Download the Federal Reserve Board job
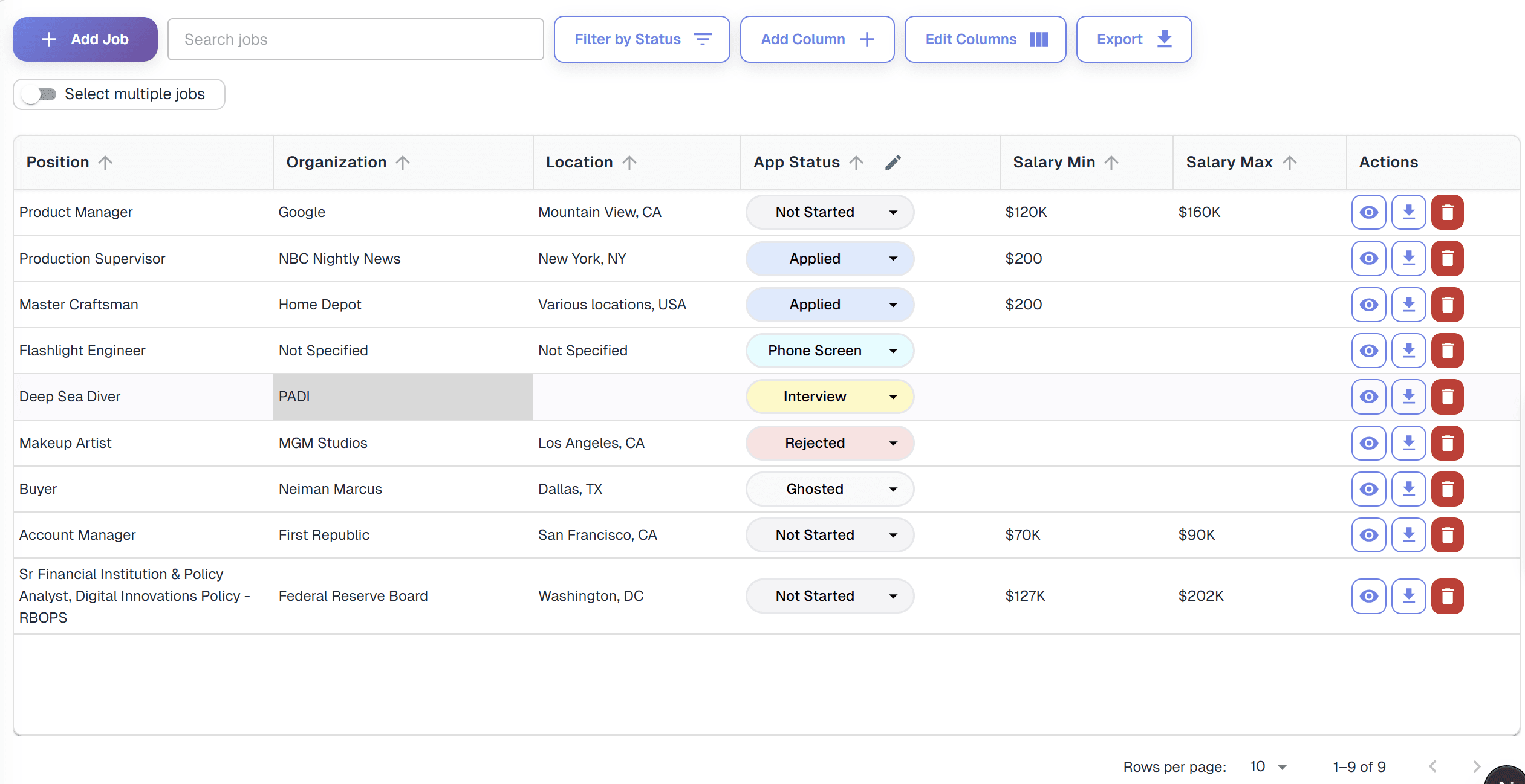 click(x=1408, y=596)
